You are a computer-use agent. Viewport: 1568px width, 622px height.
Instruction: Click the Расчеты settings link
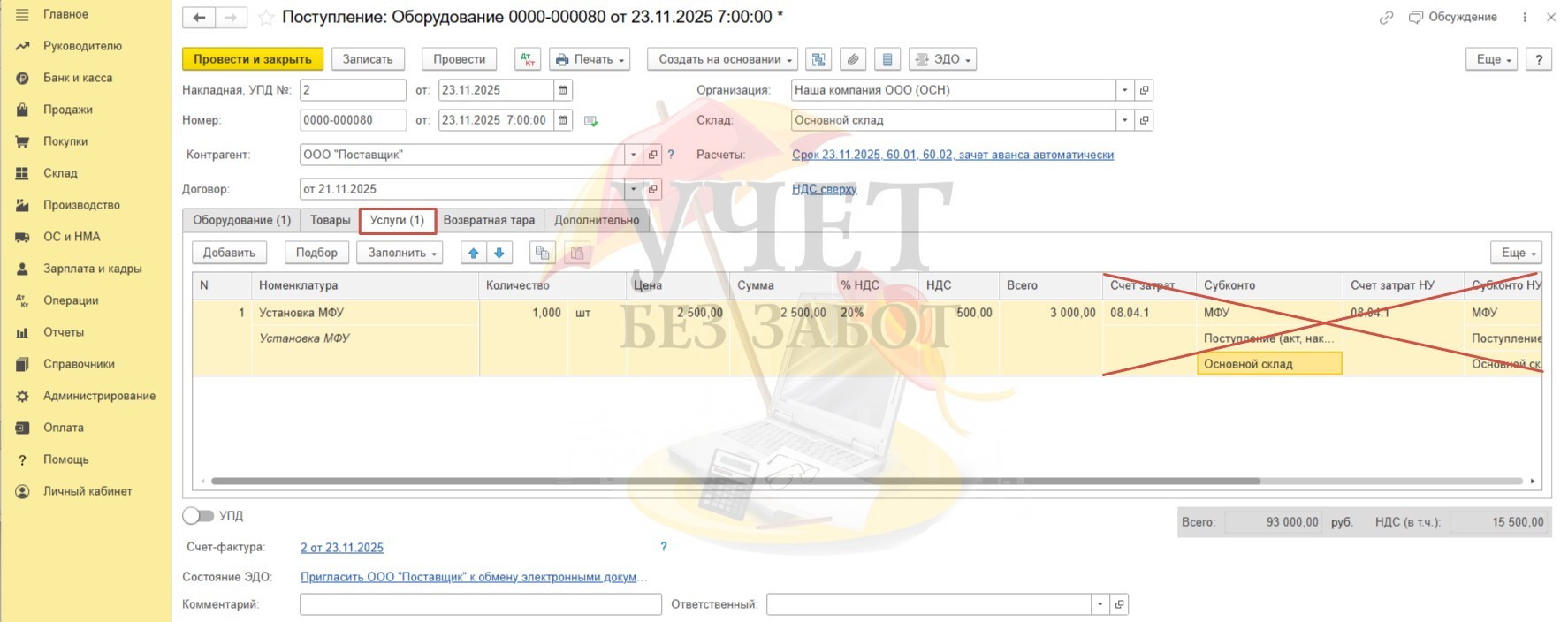[x=953, y=155]
